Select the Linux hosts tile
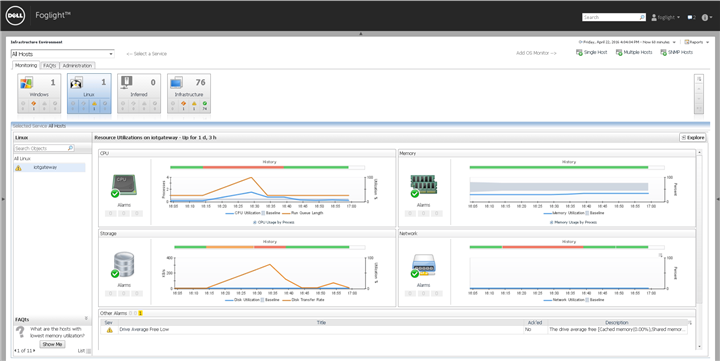Image resolution: width=720 pixels, height=361 pixels. 89,93
